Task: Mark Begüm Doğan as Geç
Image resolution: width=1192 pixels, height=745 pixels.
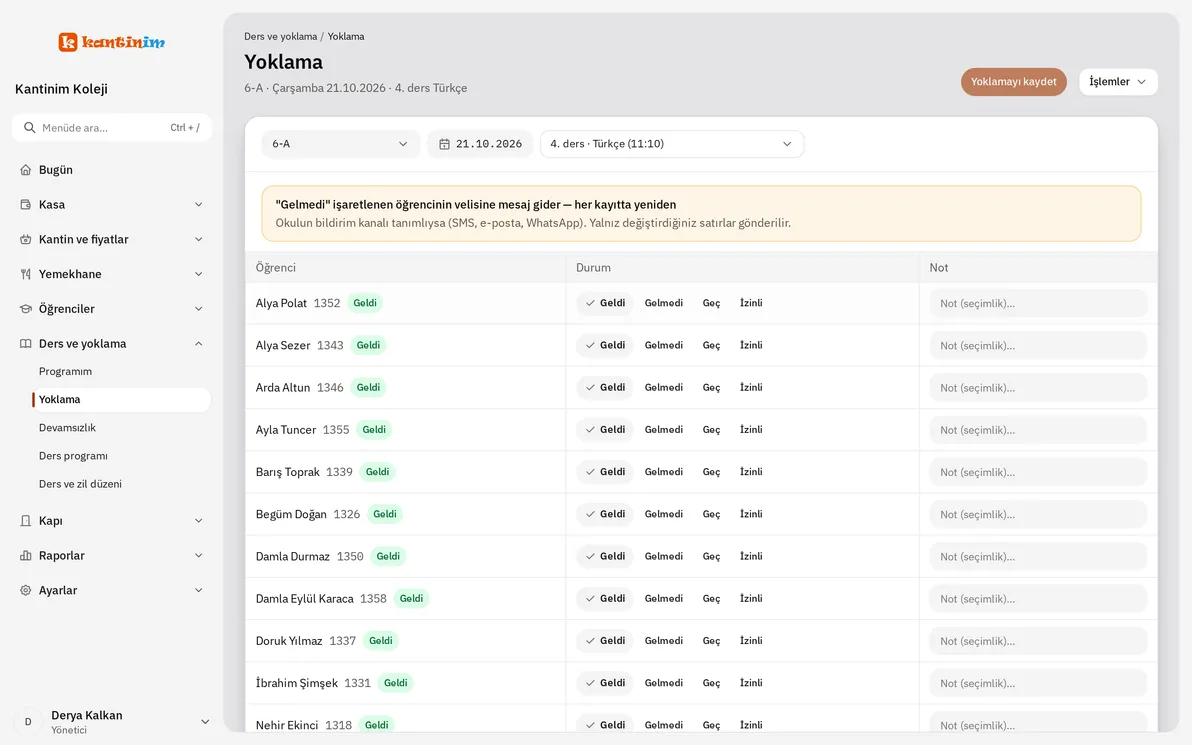Action: tap(712, 514)
